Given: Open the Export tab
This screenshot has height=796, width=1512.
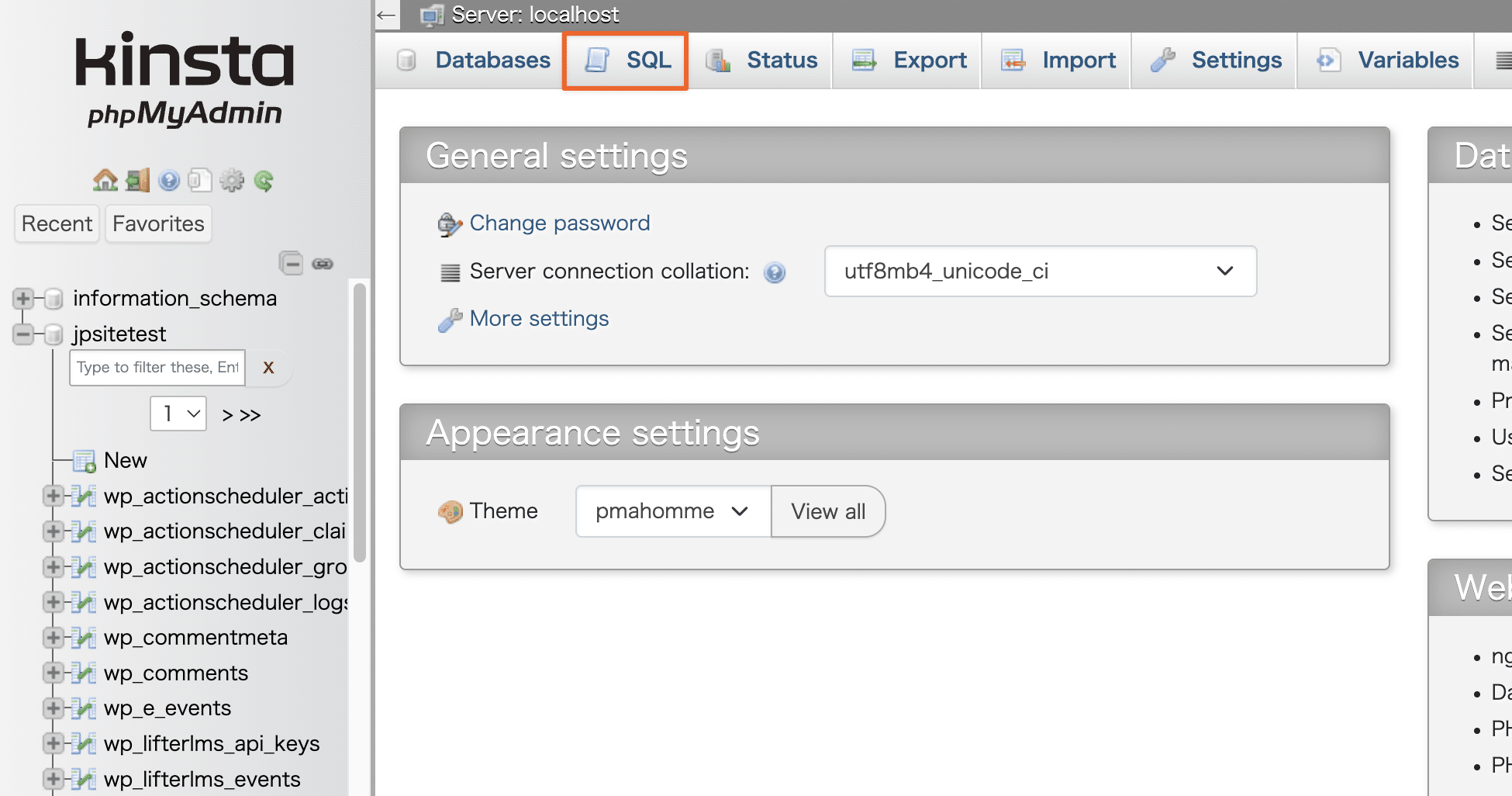Looking at the screenshot, I should [x=908, y=61].
